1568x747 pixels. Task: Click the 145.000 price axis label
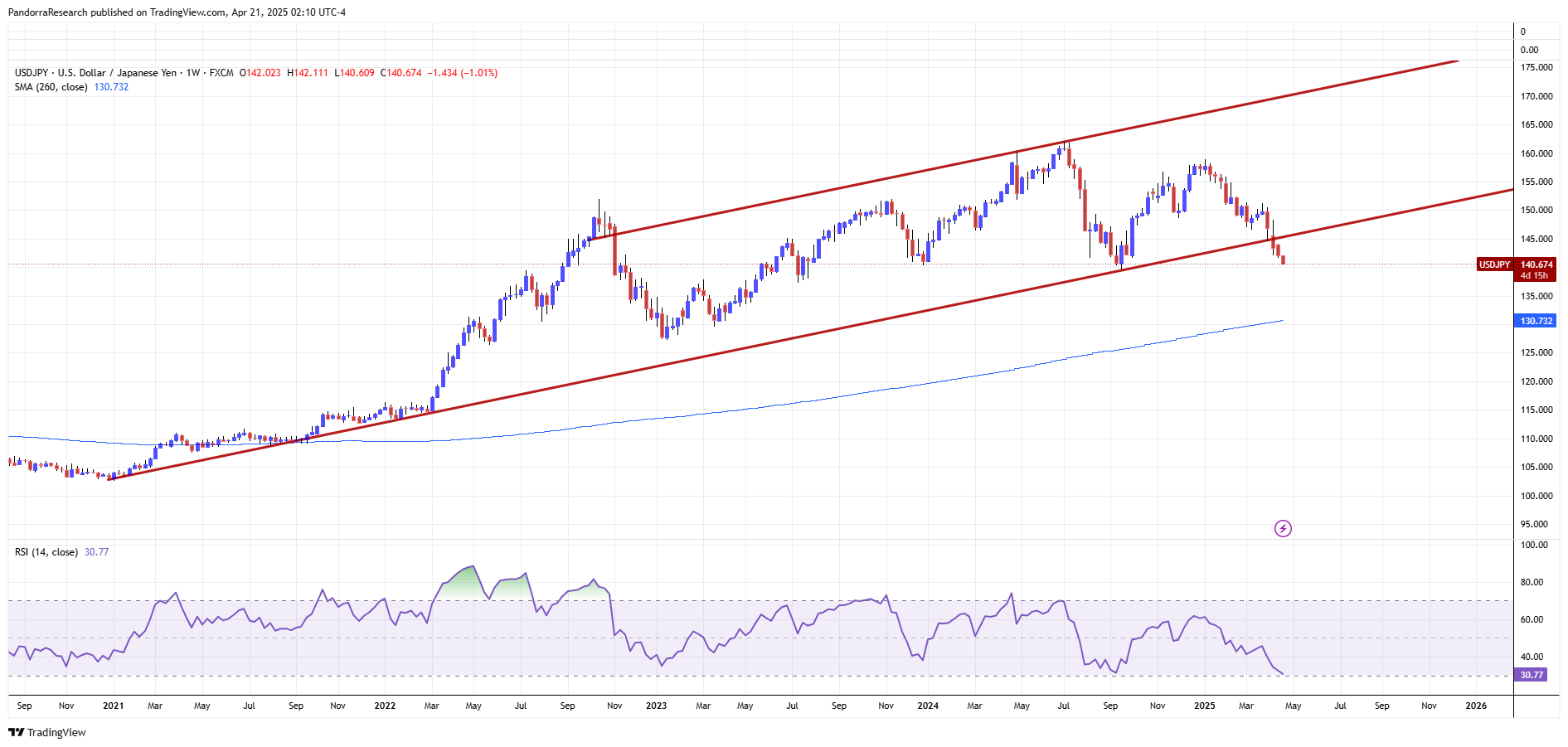click(x=1536, y=239)
